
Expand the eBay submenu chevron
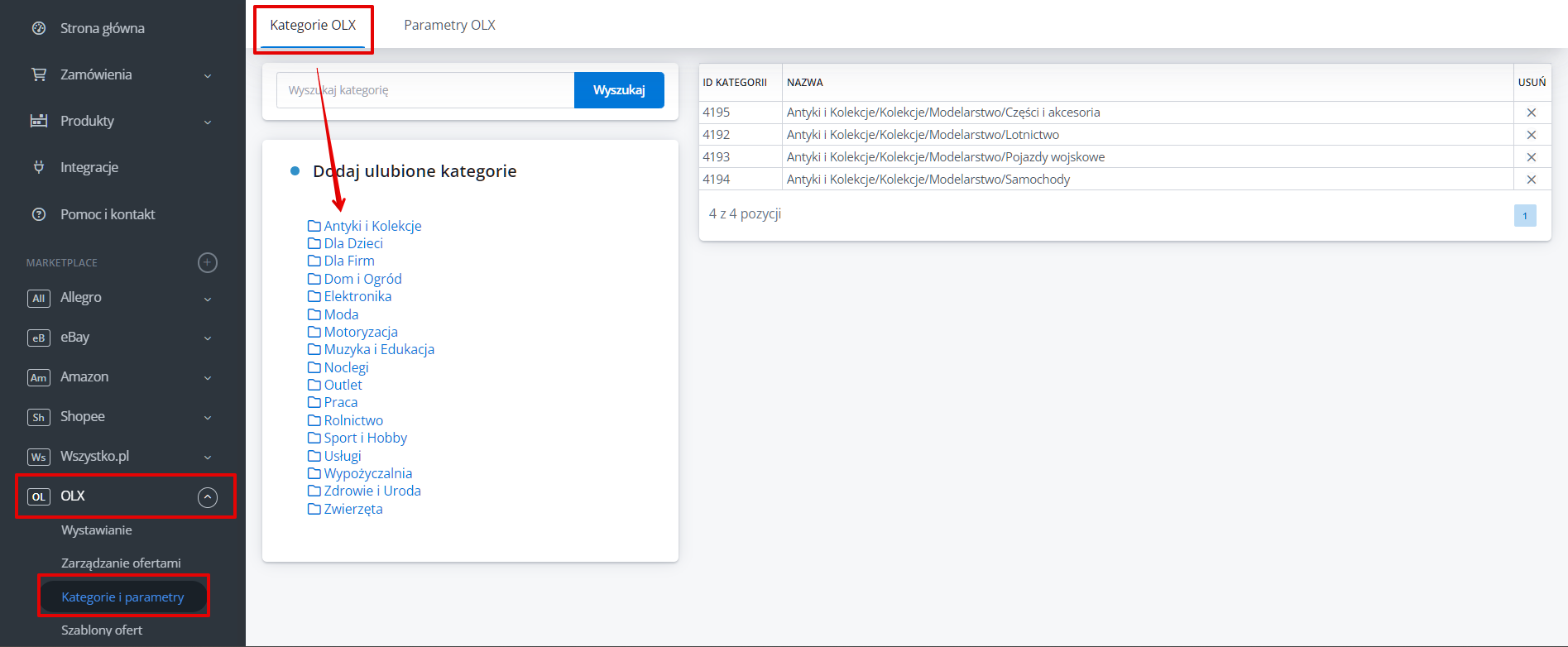(208, 338)
